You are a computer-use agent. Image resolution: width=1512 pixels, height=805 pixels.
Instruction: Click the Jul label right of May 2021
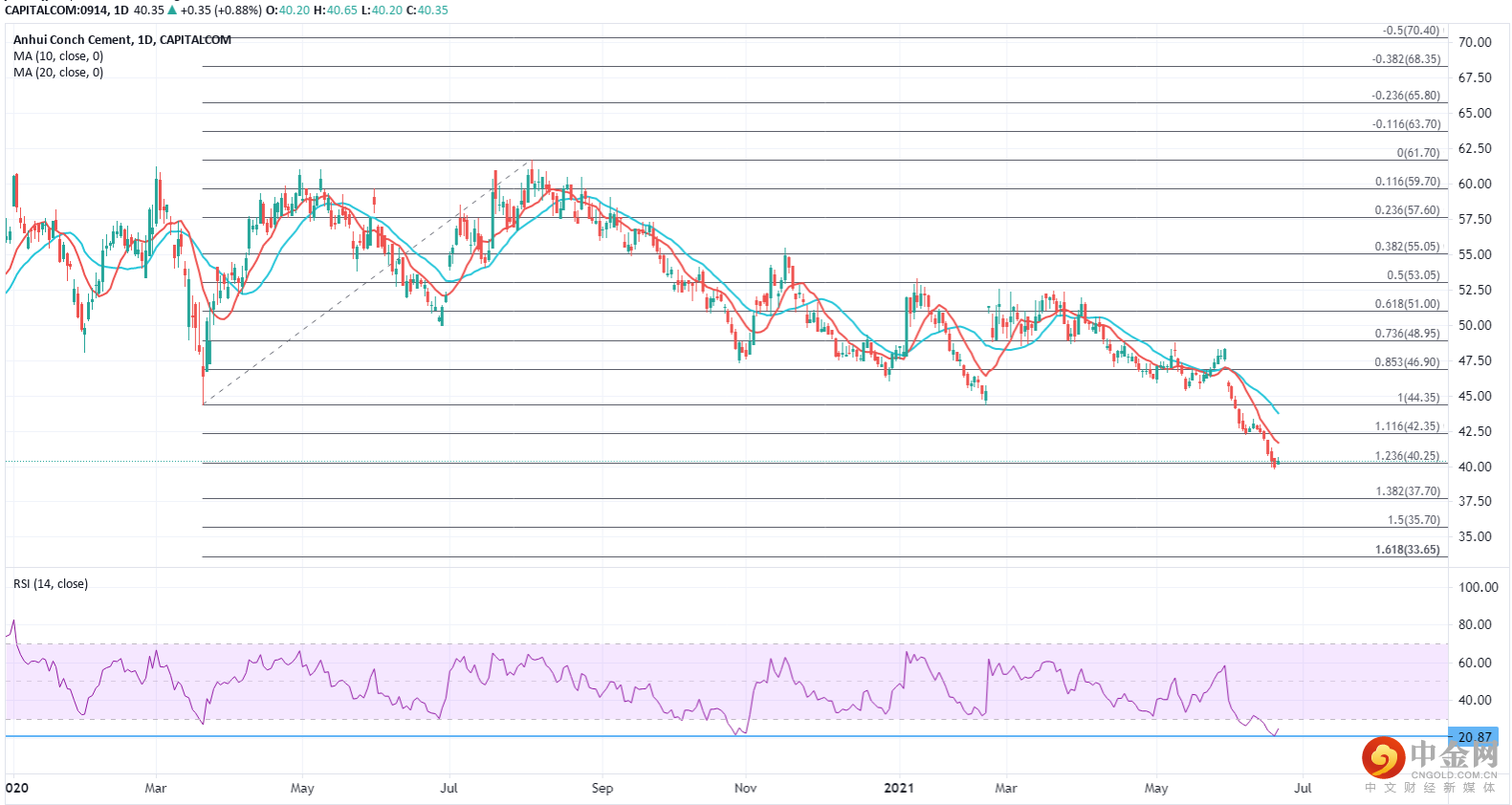tap(1303, 788)
